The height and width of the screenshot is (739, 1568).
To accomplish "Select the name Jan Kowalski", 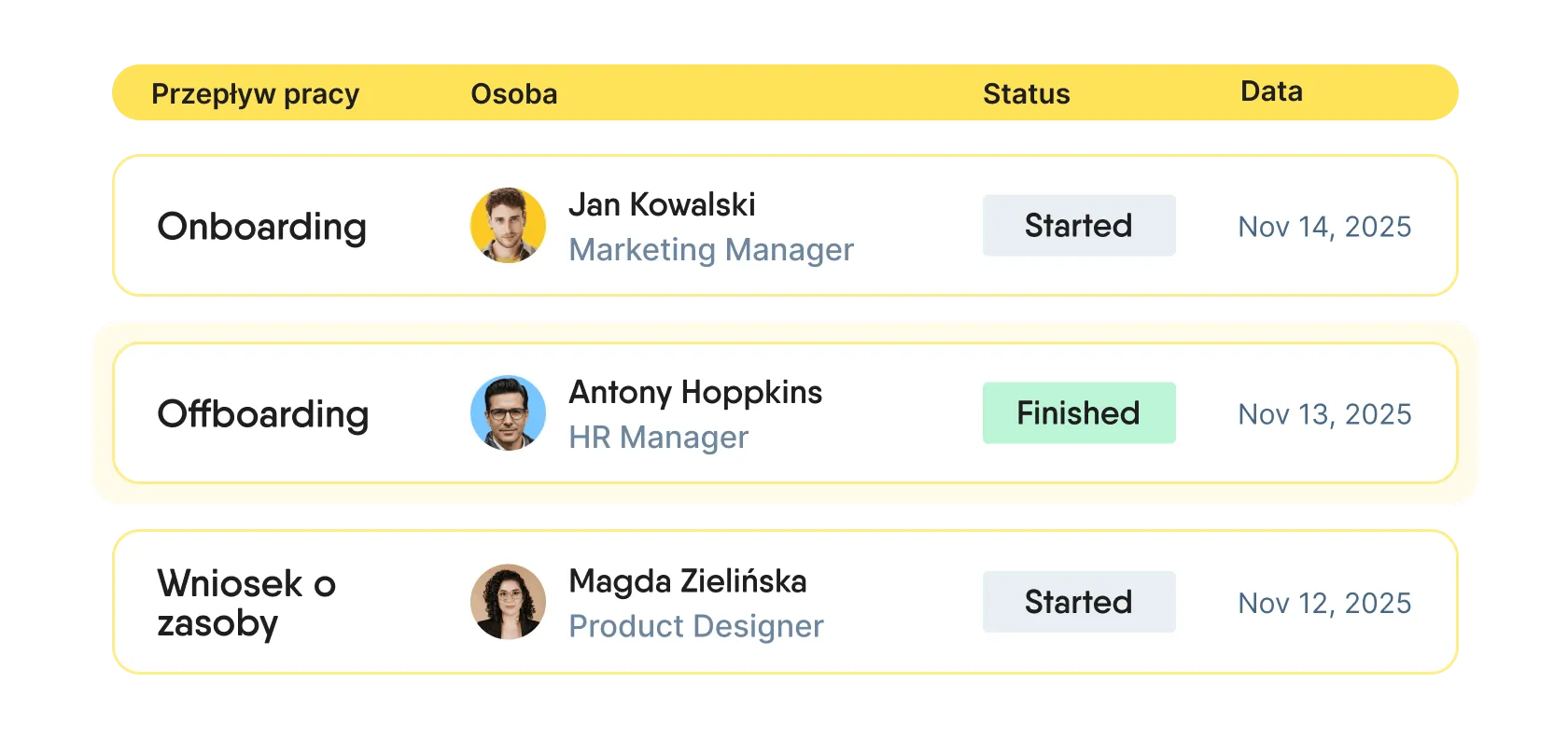I will [x=662, y=204].
